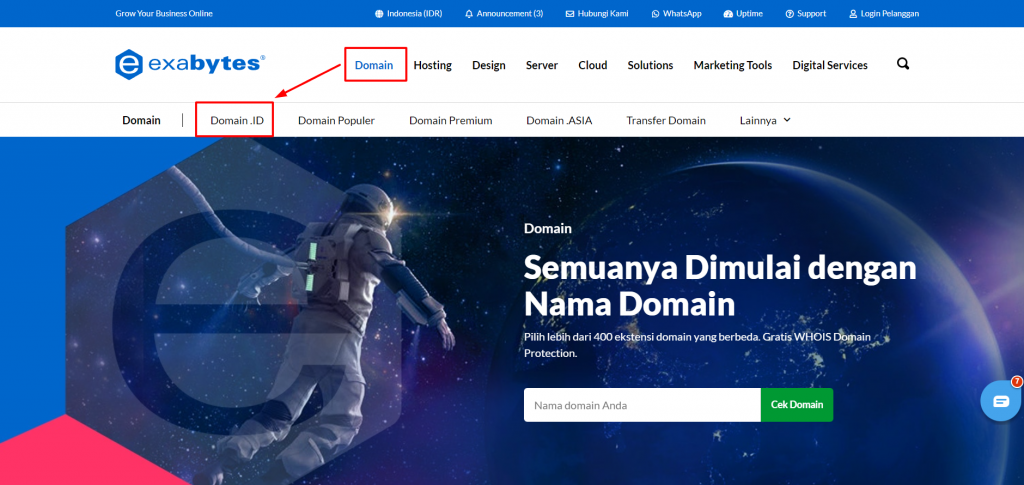1024x485 pixels.
Task: Open Login Pelanggan link
Action: (x=889, y=14)
